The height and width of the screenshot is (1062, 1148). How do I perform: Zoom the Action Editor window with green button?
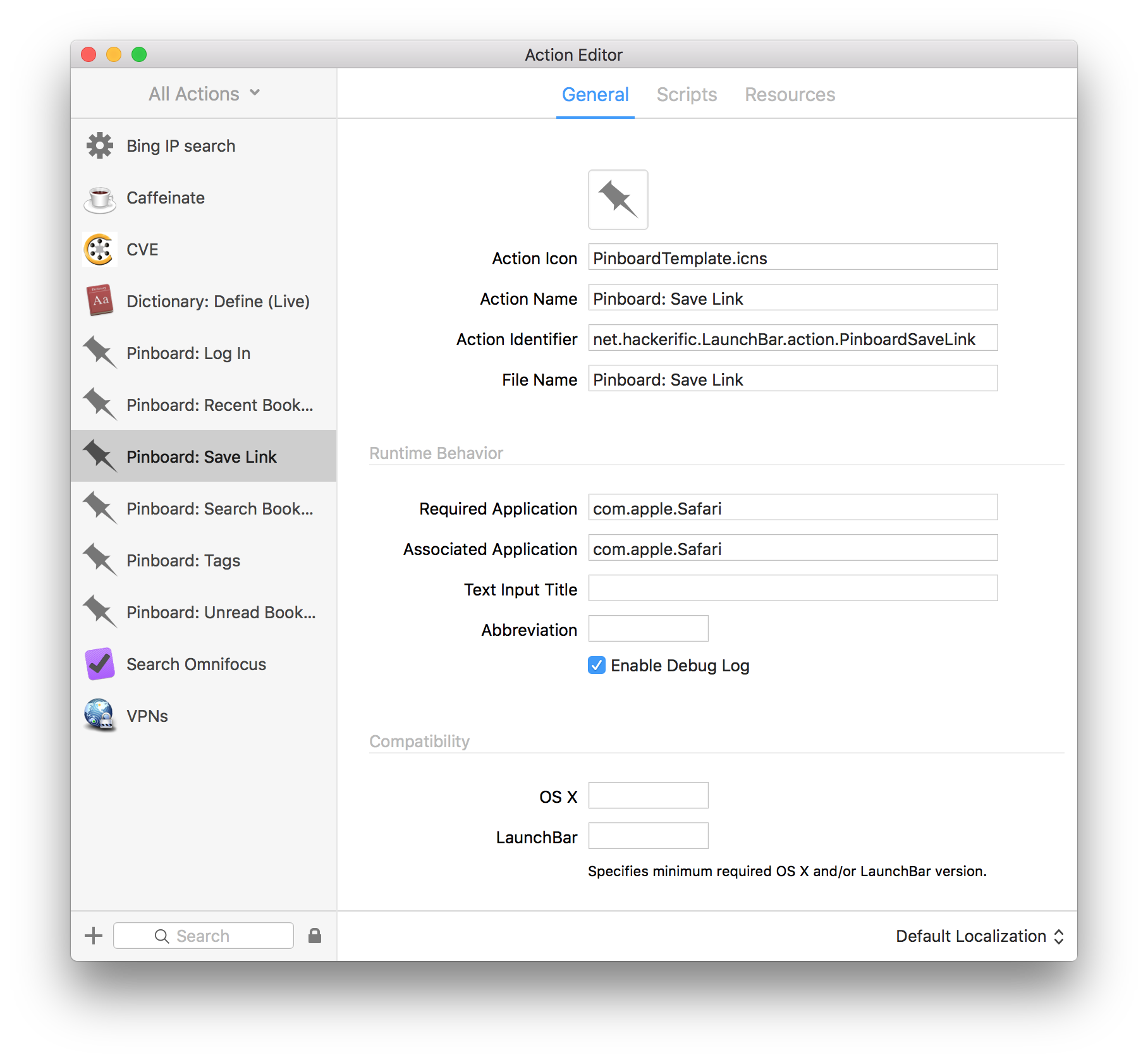point(139,54)
